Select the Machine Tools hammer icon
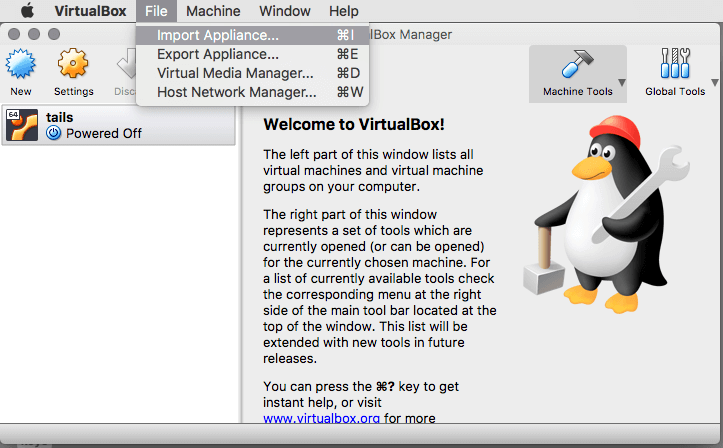 (577, 63)
